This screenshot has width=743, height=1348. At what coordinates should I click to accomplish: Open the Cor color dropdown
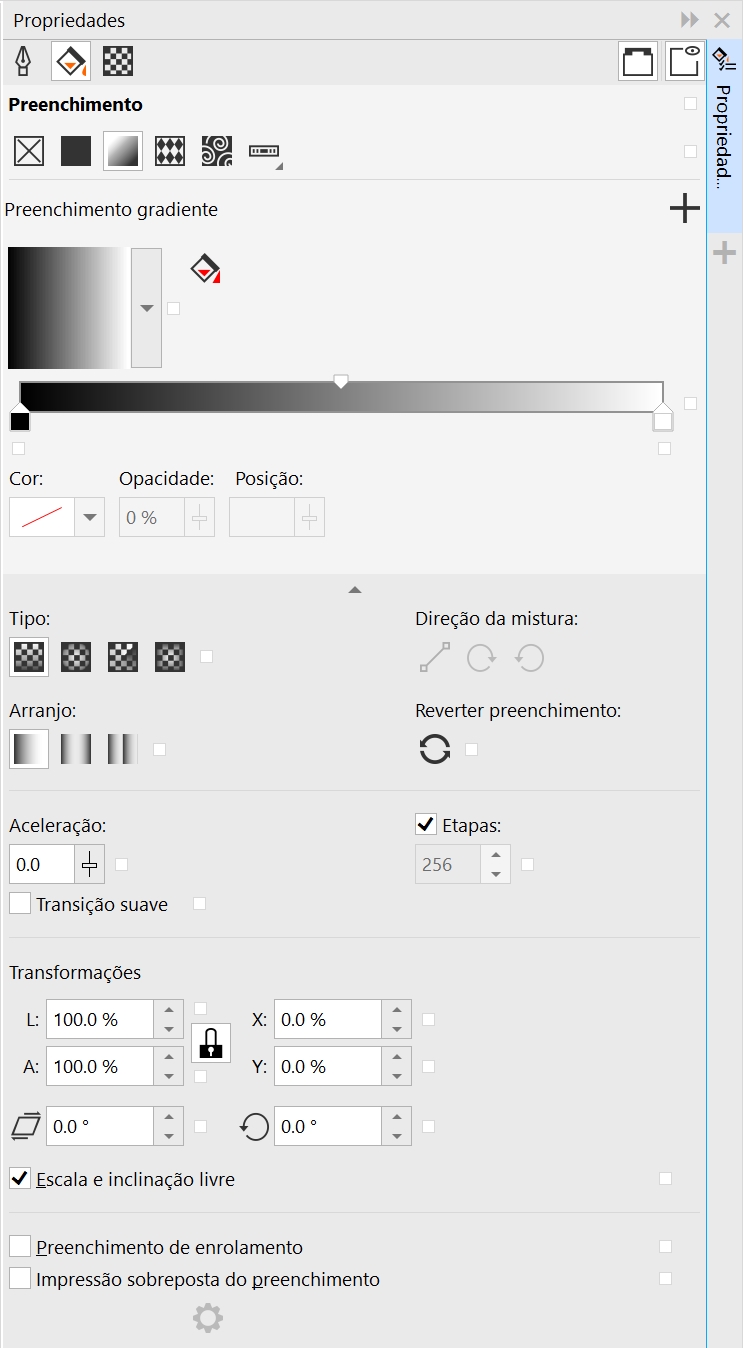(x=90, y=518)
